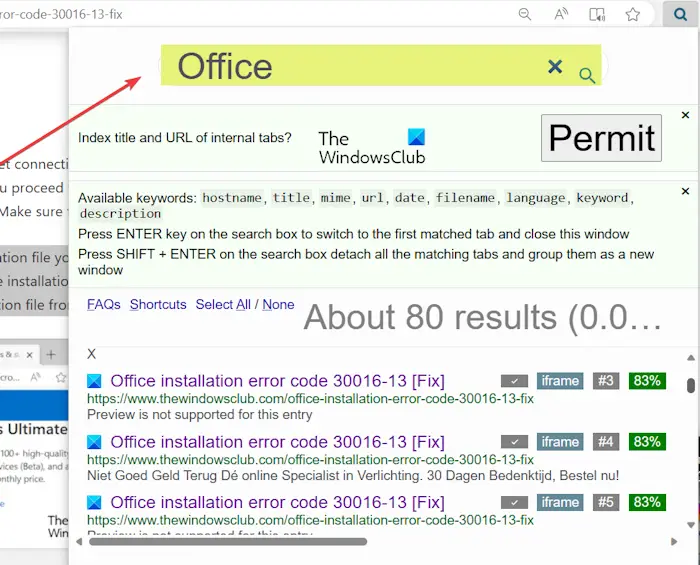
Task: Open new tab in background browser window
Action: tap(51, 355)
